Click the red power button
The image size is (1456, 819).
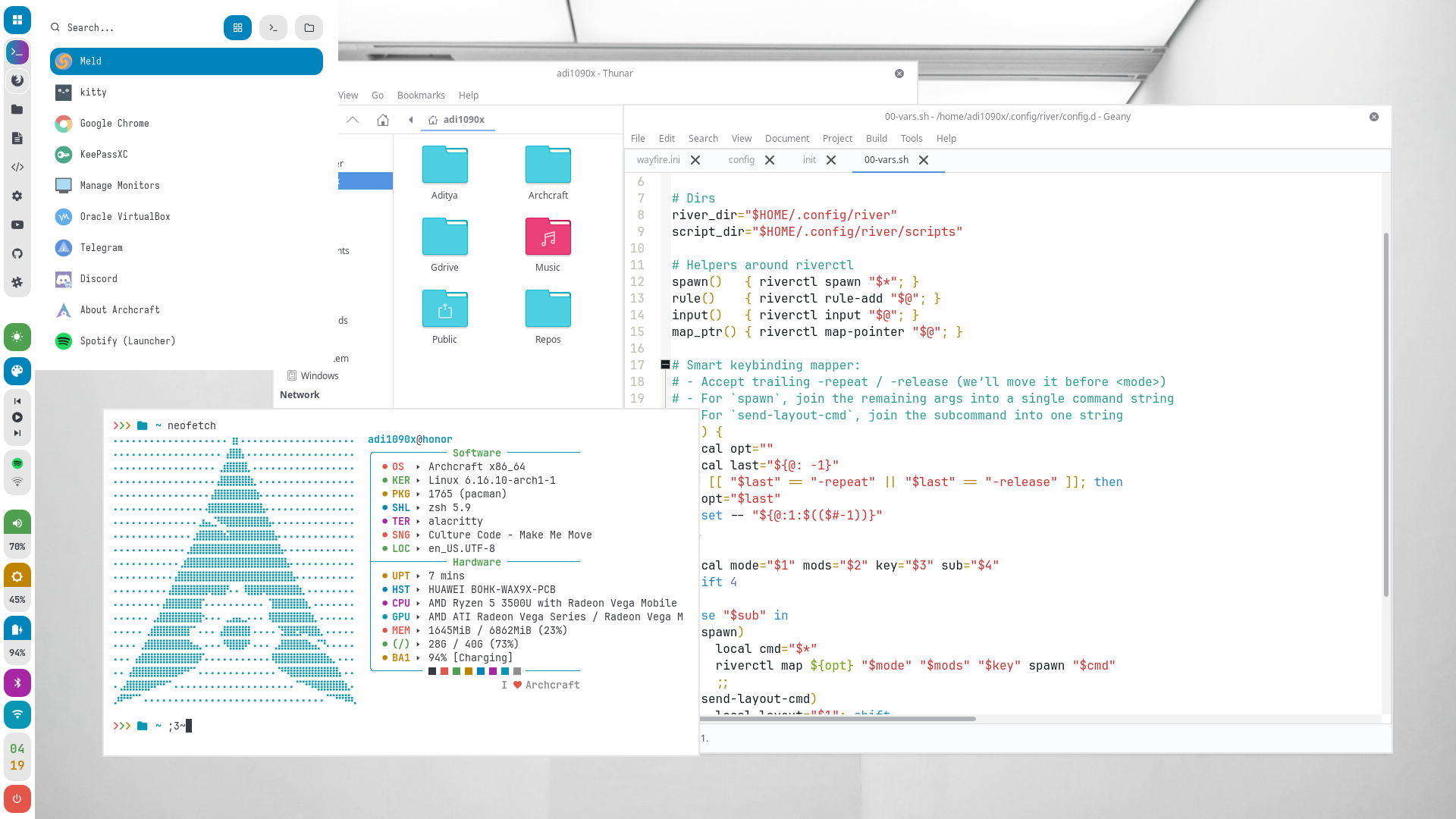point(17,799)
